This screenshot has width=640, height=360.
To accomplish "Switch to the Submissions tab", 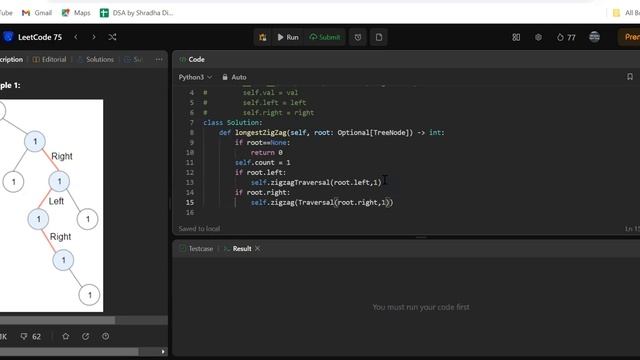I will (133, 59).
